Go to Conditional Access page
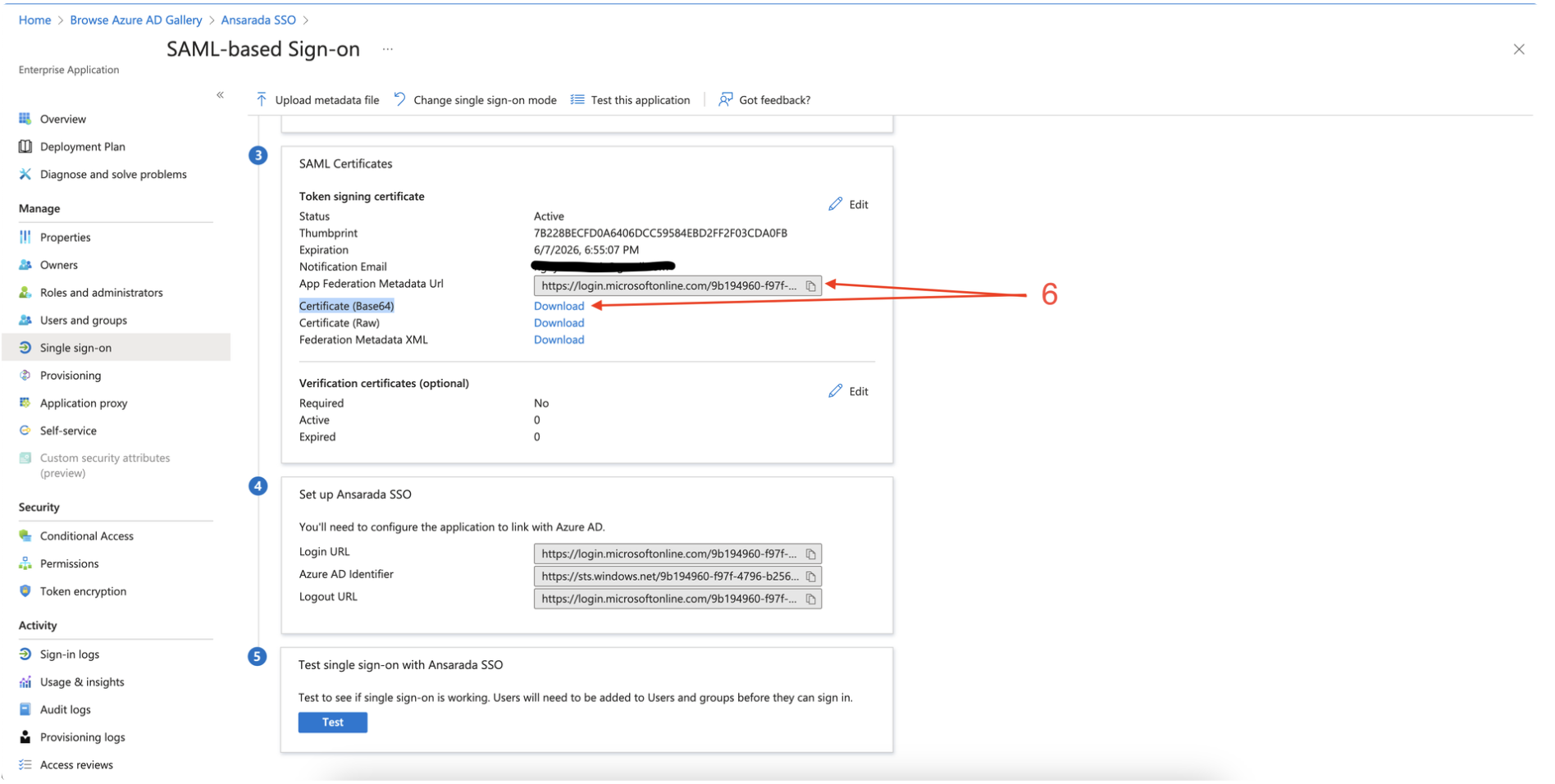The height and width of the screenshot is (784, 1555). (x=86, y=536)
